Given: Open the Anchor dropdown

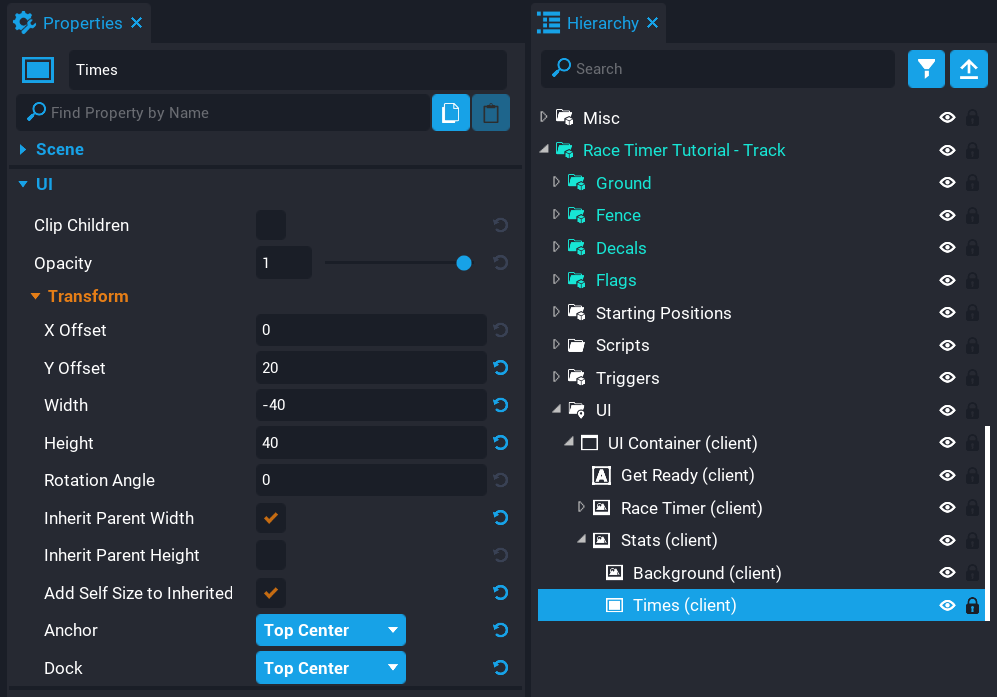Looking at the screenshot, I should pyautogui.click(x=331, y=630).
